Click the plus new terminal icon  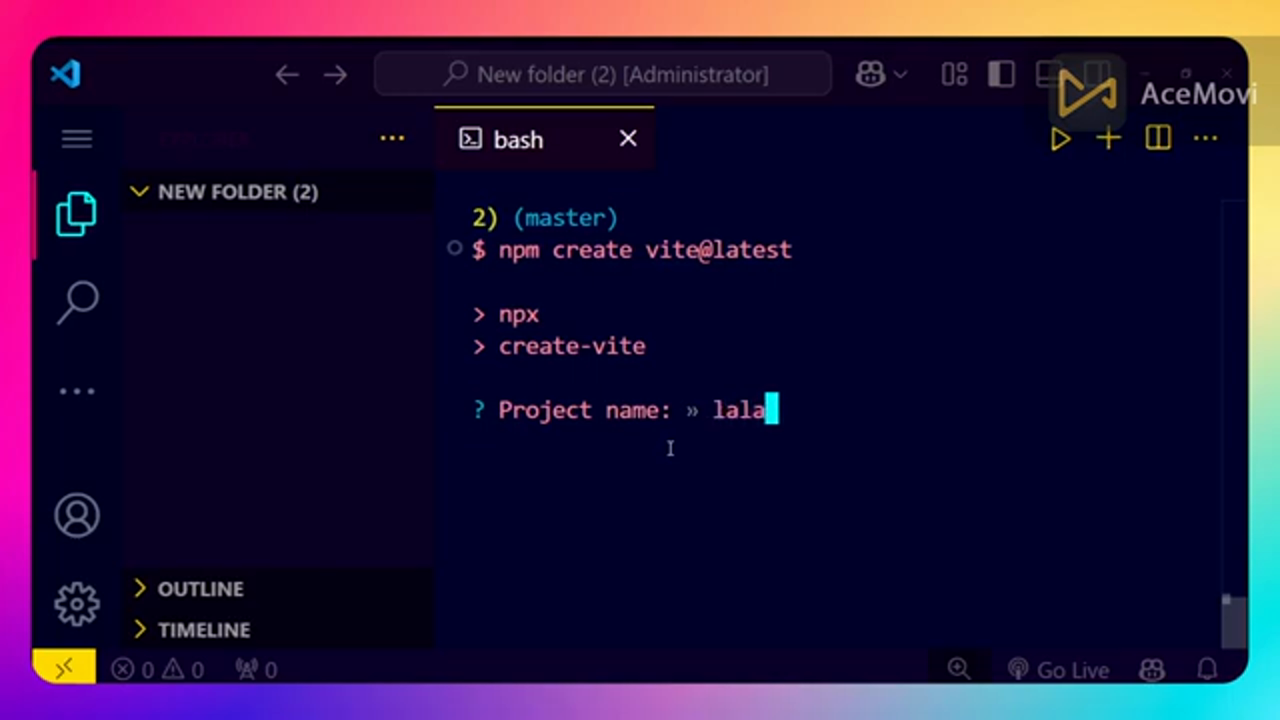pyautogui.click(x=1109, y=139)
